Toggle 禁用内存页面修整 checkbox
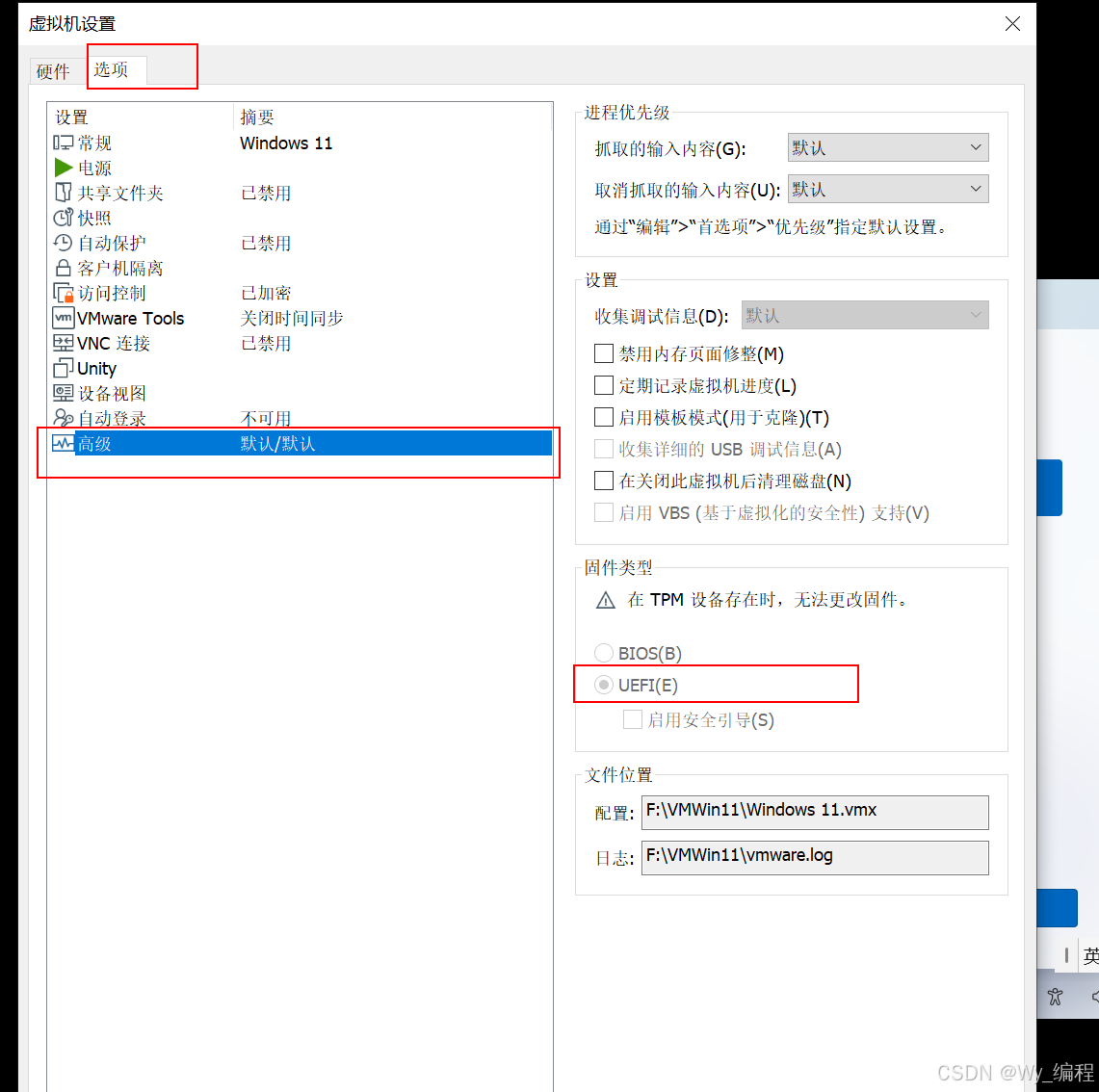Viewport: 1099px width, 1092px height. point(604,353)
